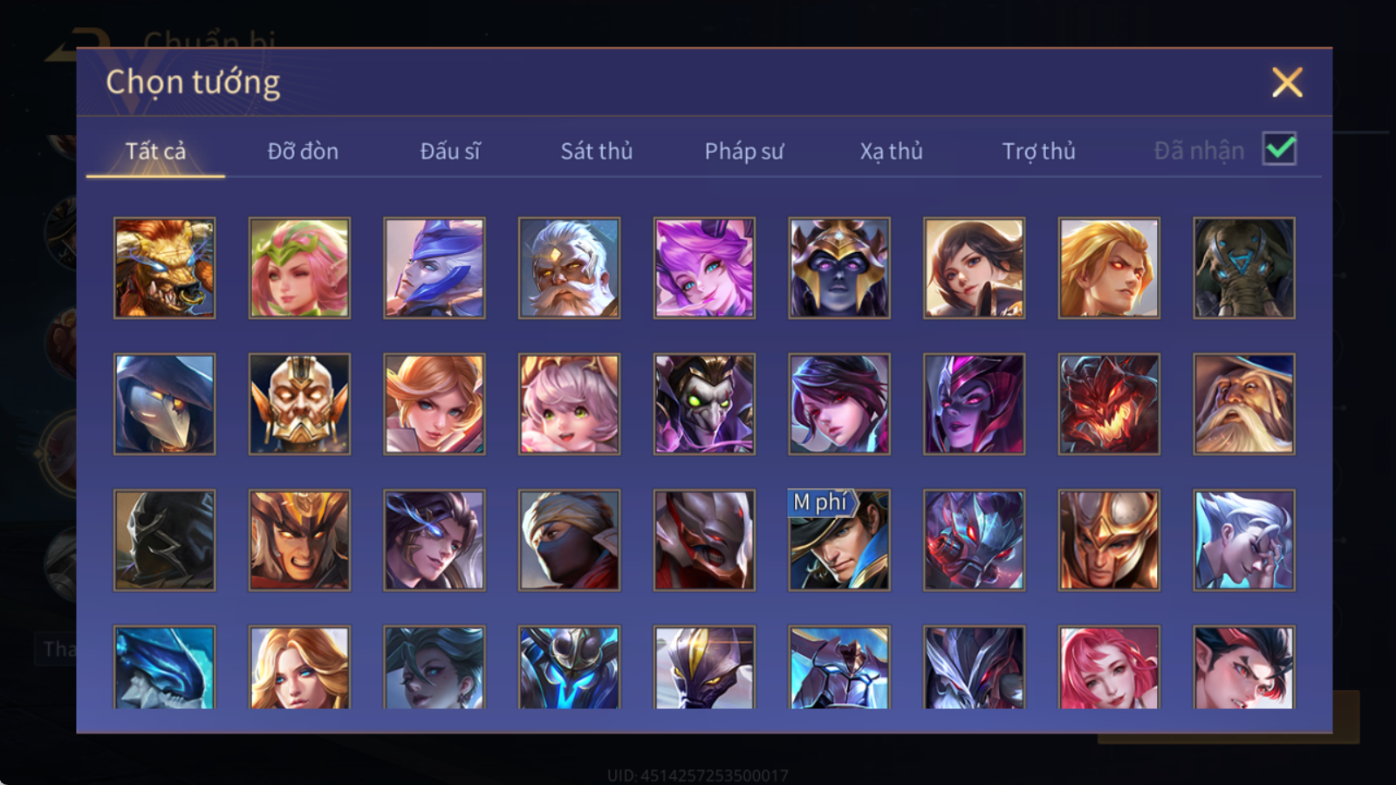Pick the pink-haired woman in bottom row
1396x785 pixels.
coord(1109,668)
